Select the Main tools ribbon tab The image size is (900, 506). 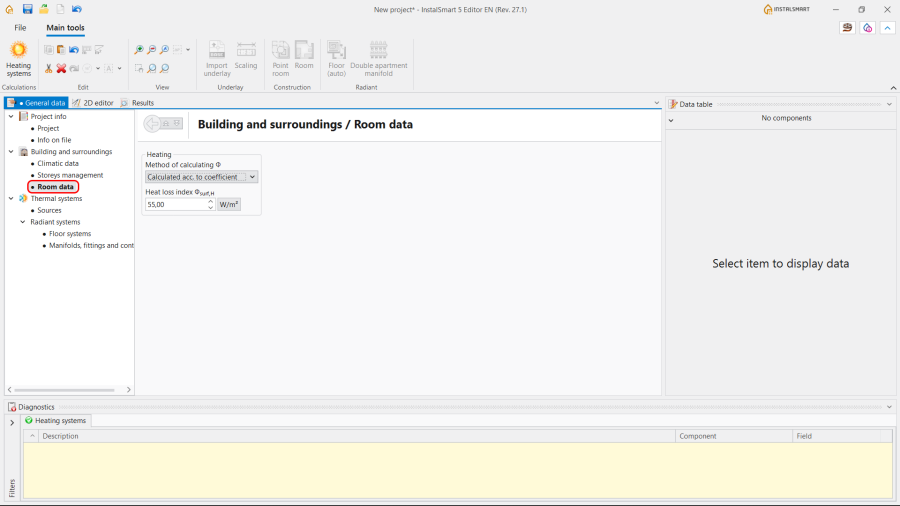tap(65, 28)
